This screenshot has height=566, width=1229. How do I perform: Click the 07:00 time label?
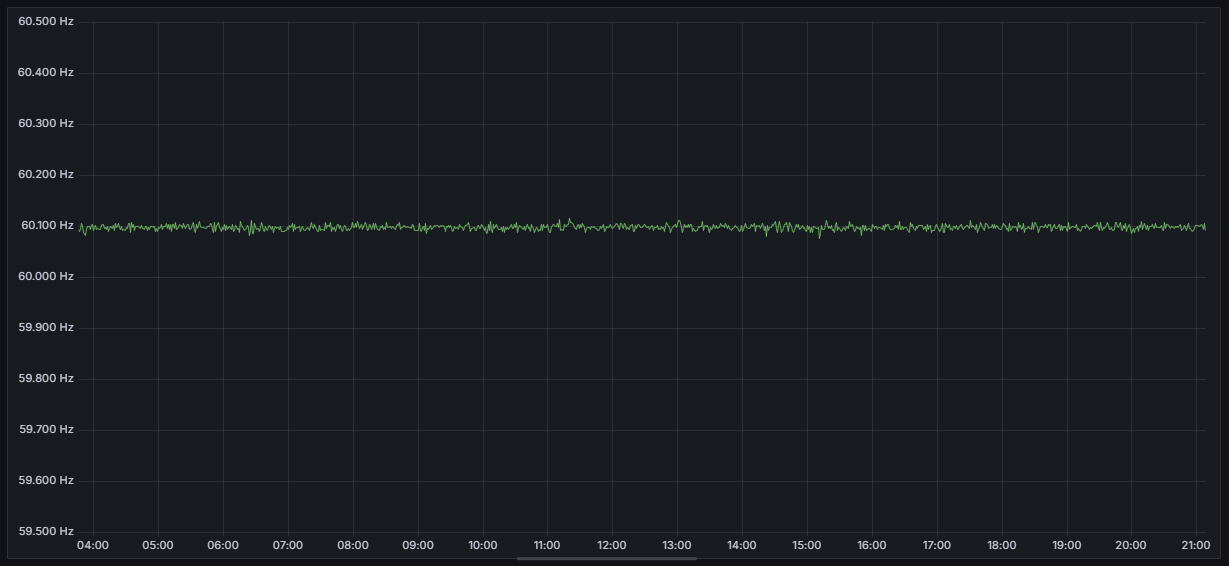click(288, 545)
